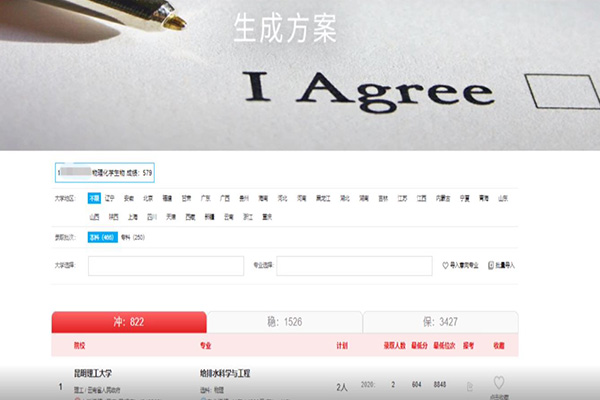Click the batch import icon
The width and height of the screenshot is (600, 400).
point(491,265)
